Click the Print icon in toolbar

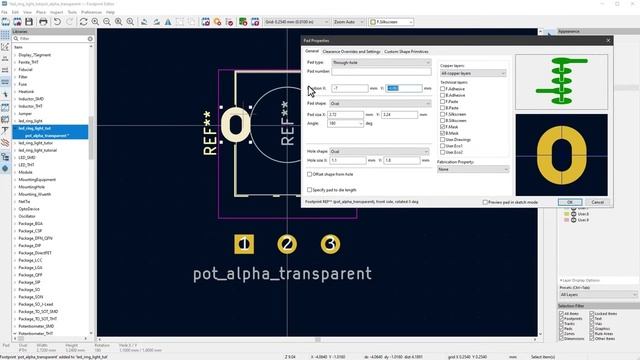pos(43,22)
